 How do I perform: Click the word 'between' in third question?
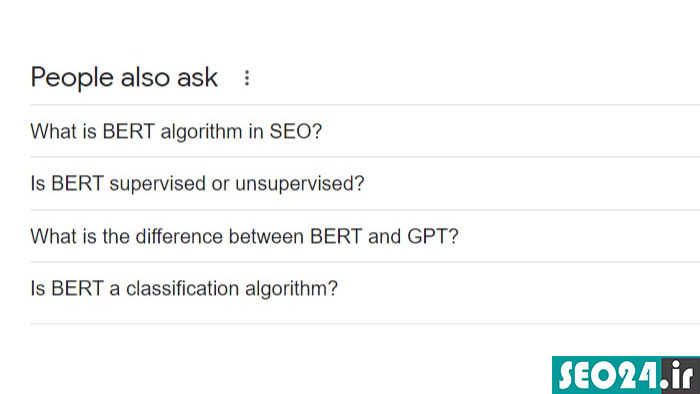266,236
